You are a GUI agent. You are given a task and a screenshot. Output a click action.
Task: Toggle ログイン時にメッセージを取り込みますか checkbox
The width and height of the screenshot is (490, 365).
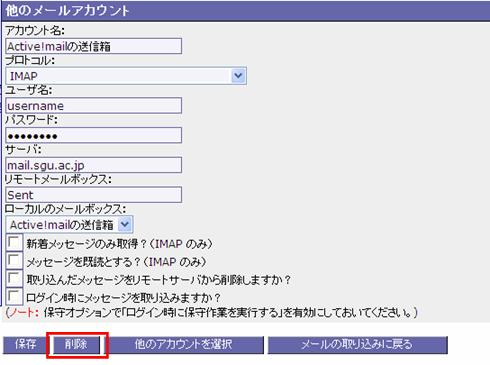click(14, 296)
